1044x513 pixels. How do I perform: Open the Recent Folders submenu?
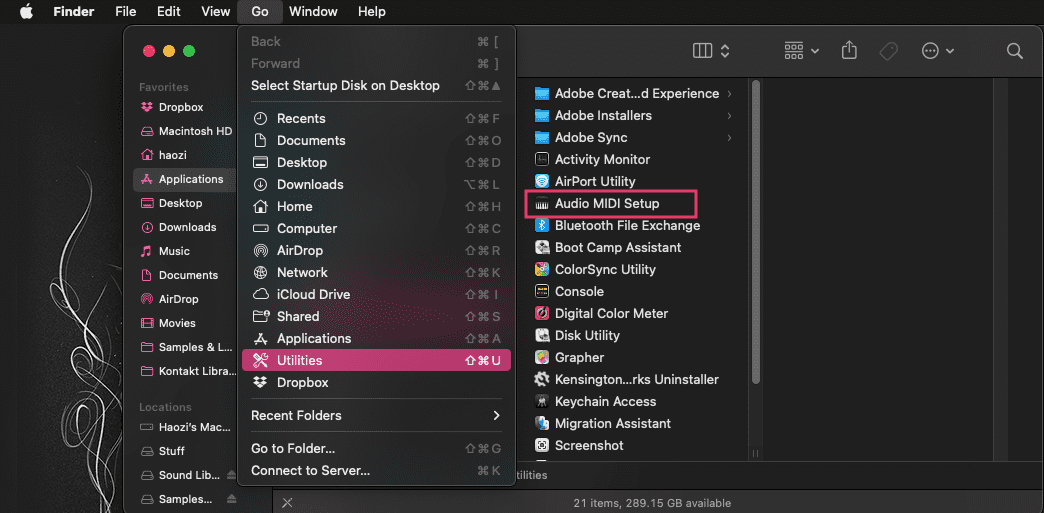[376, 415]
